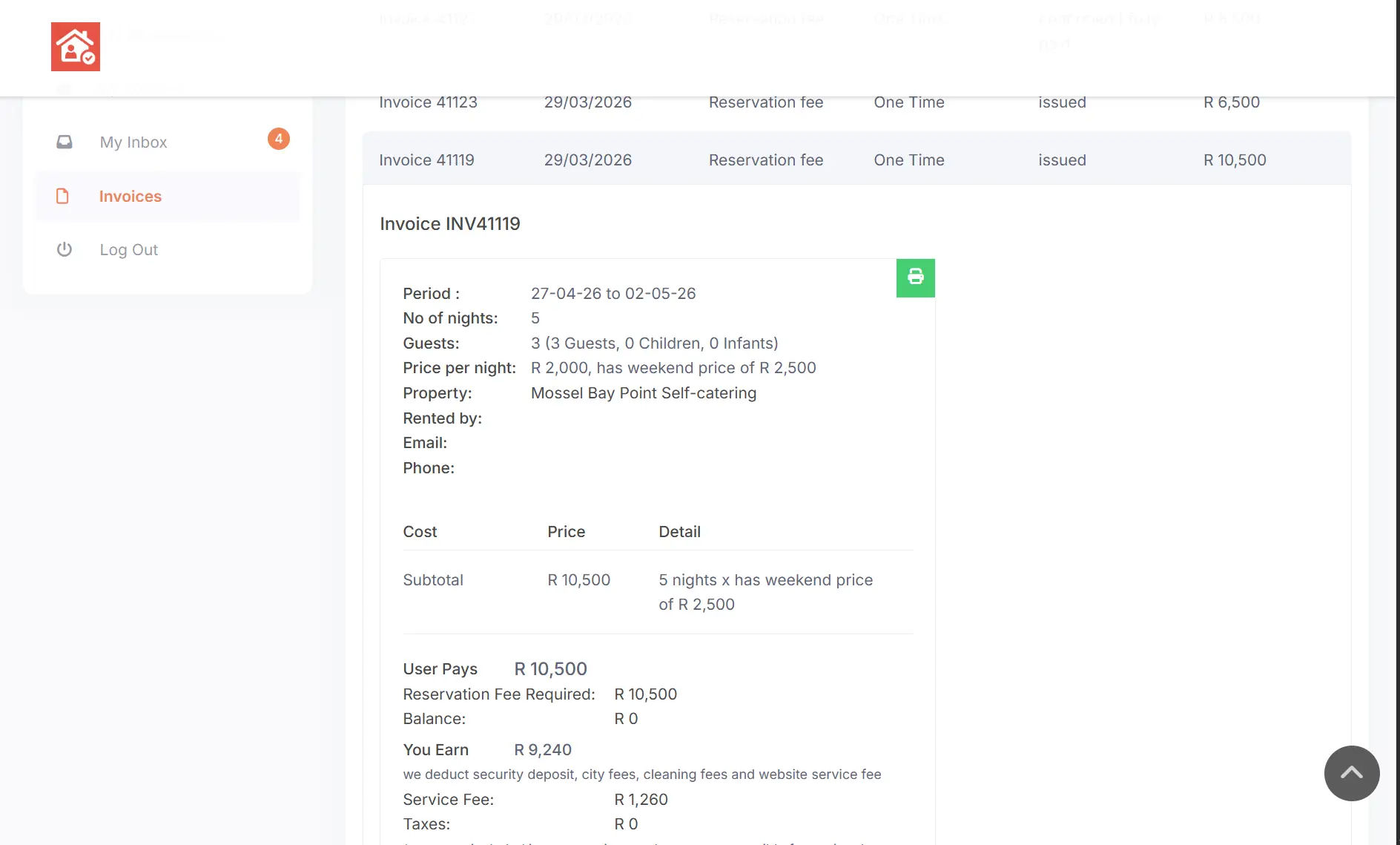Click Reservation fee in the Invoice 41119 row
1400x845 pixels.
point(765,160)
